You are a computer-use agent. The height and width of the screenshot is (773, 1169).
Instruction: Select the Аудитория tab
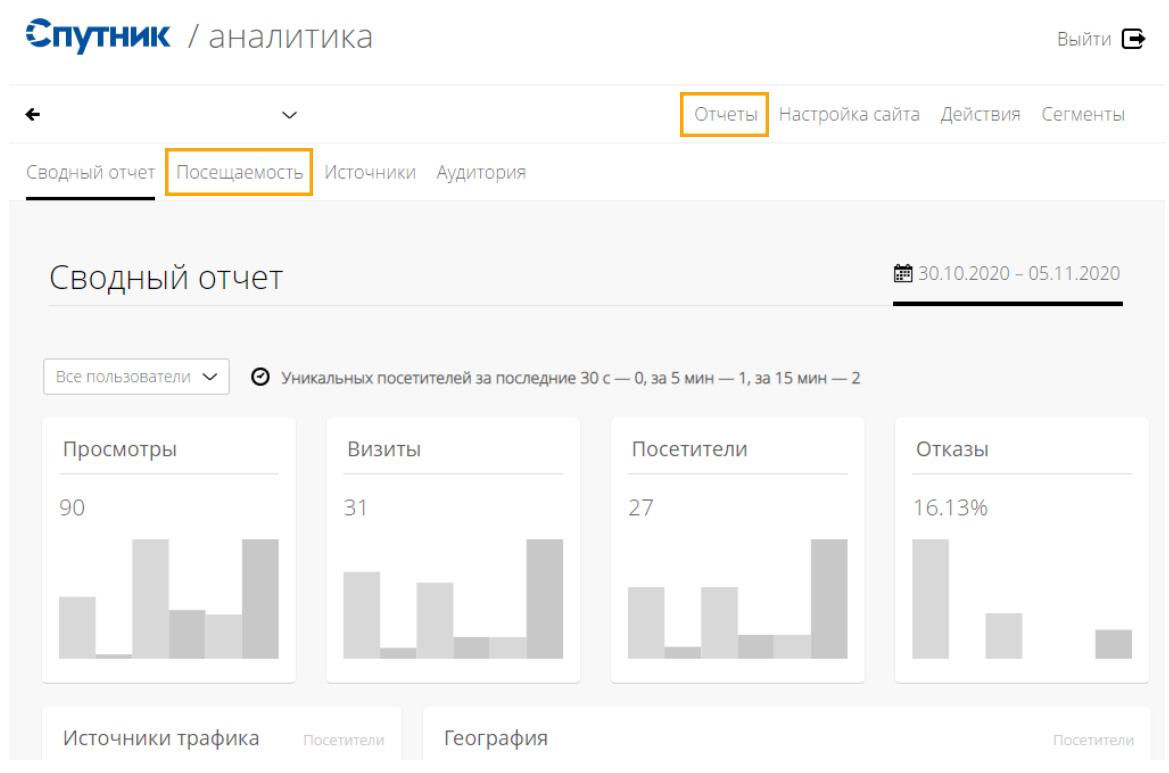tap(481, 172)
